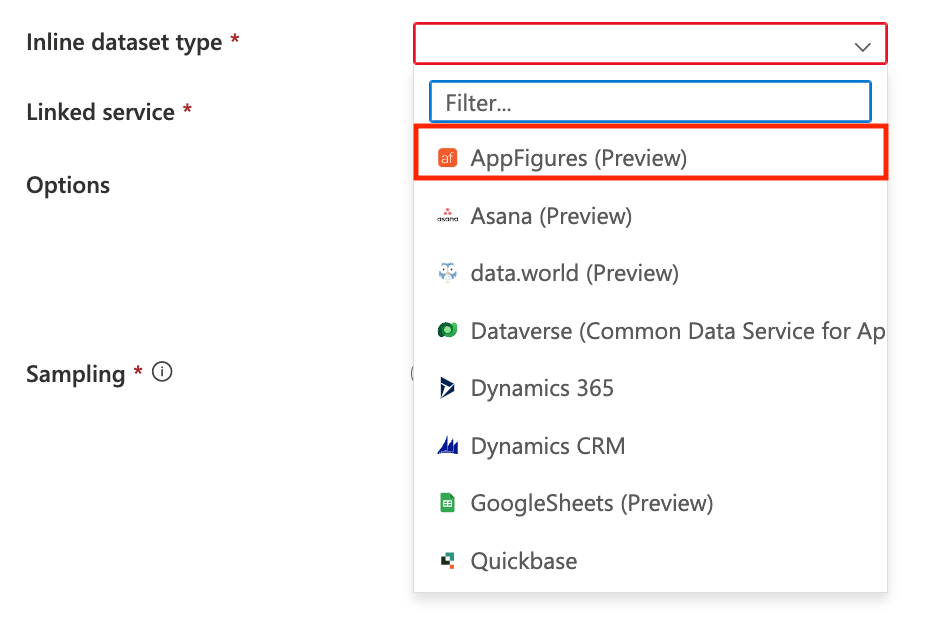Screen dimensions: 940x636
Task: Open the Inline dataset type combo box
Action: pyautogui.click(x=650, y=44)
